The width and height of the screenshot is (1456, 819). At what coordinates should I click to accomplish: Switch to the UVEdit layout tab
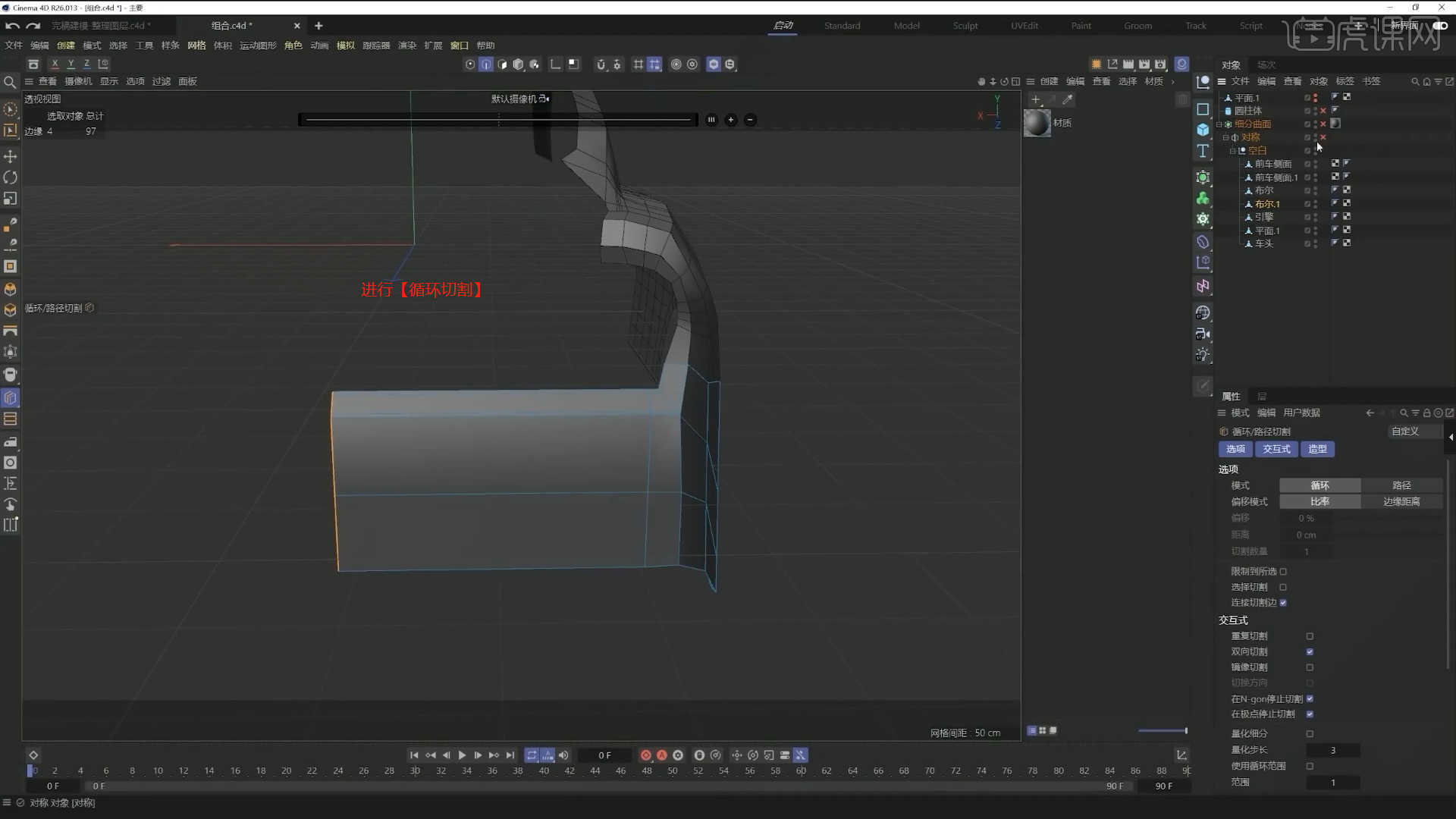tap(1025, 26)
